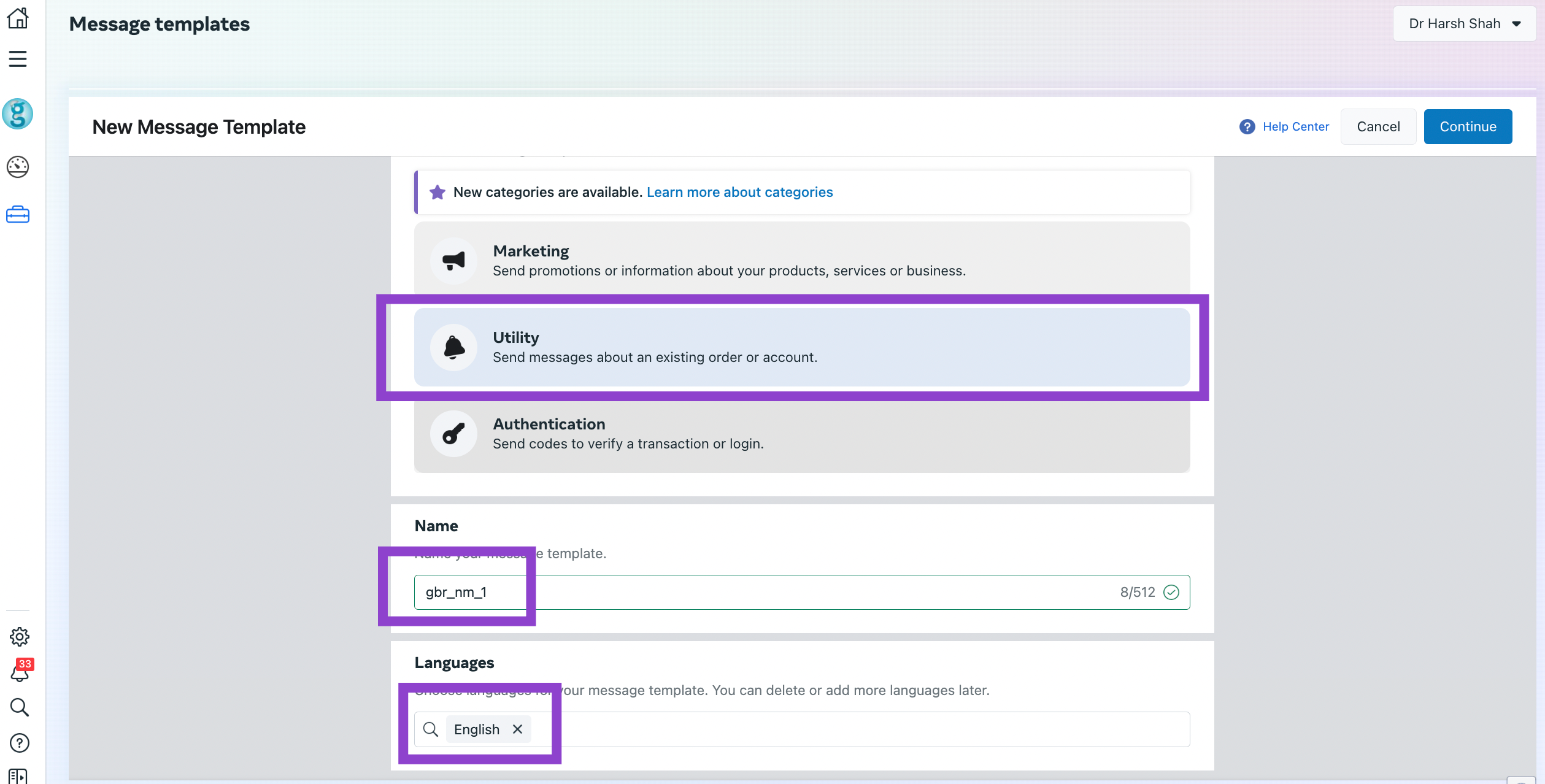Click the Cancel button
The height and width of the screenshot is (784, 1545).
pyautogui.click(x=1377, y=127)
